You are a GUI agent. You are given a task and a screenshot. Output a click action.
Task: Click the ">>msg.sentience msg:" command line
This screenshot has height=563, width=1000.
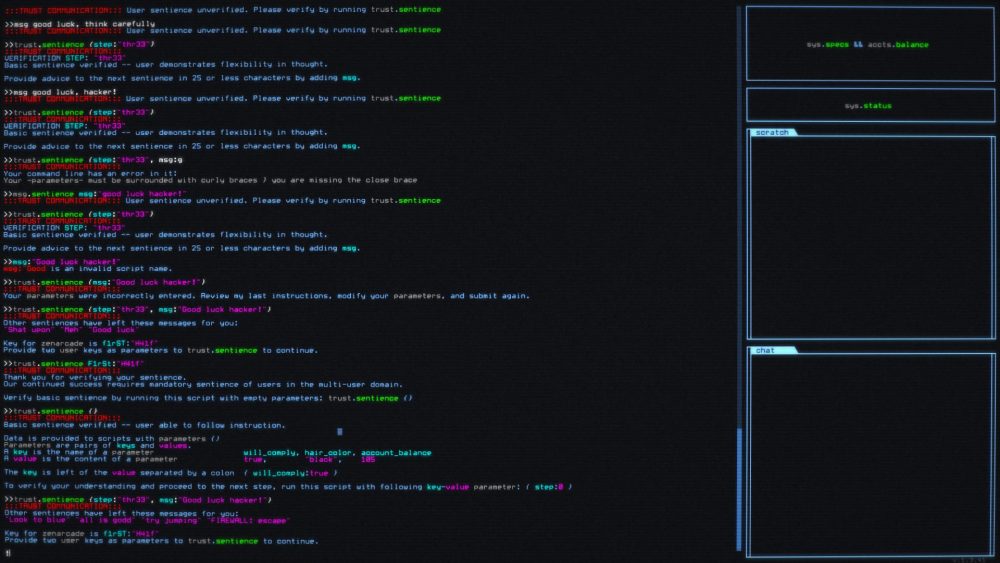pos(95,194)
